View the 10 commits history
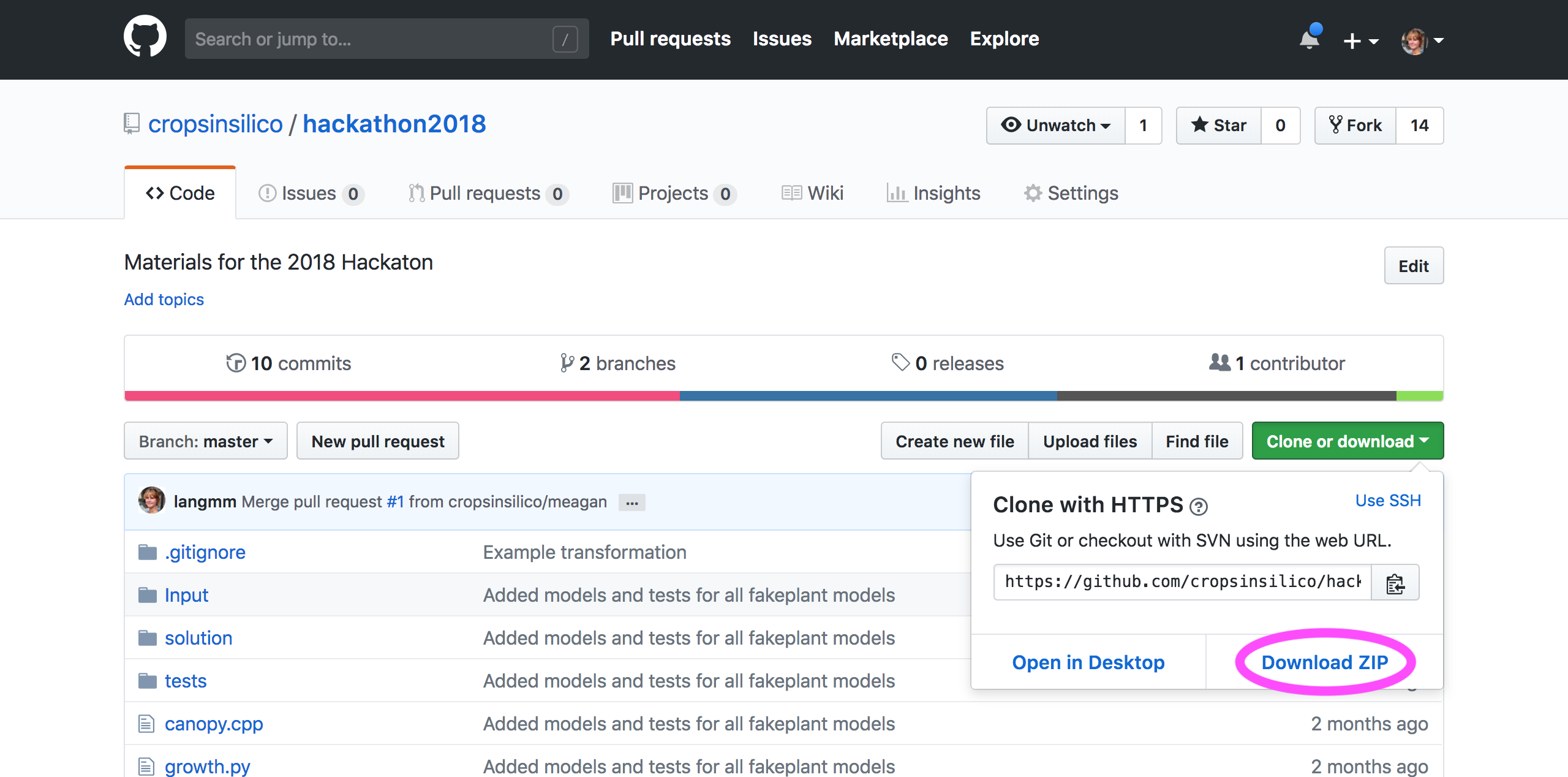The image size is (1568, 777). point(288,363)
